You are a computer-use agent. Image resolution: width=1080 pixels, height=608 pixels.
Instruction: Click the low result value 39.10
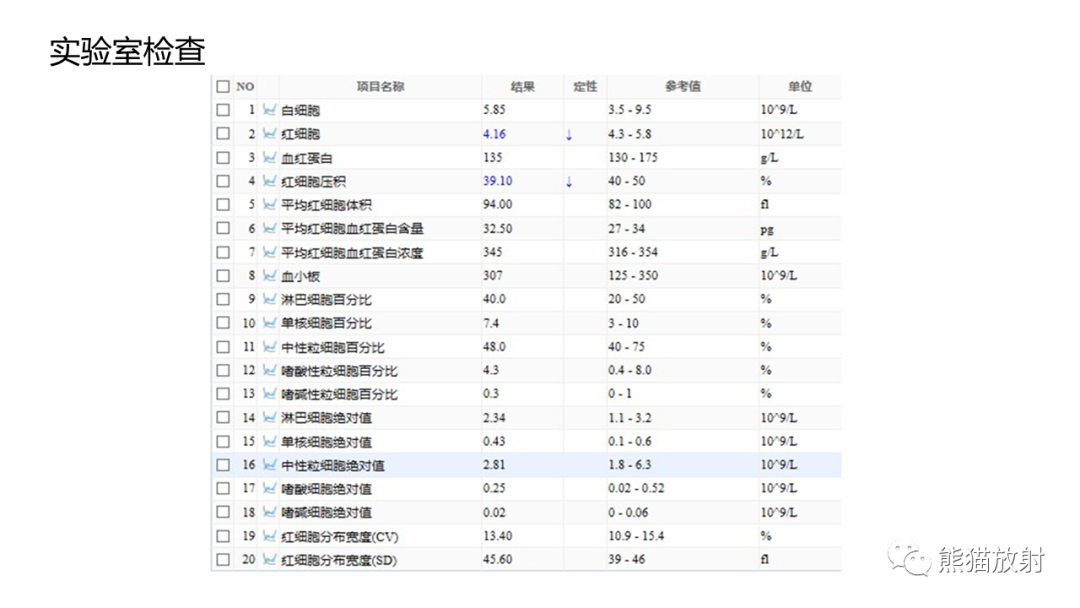(x=497, y=181)
